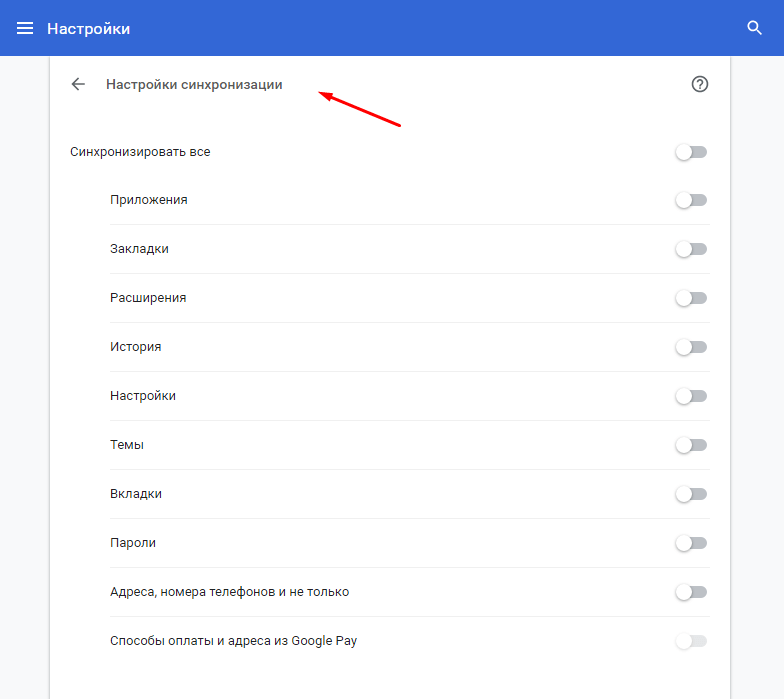
Task: Click the Приложения label
Action: [148, 200]
